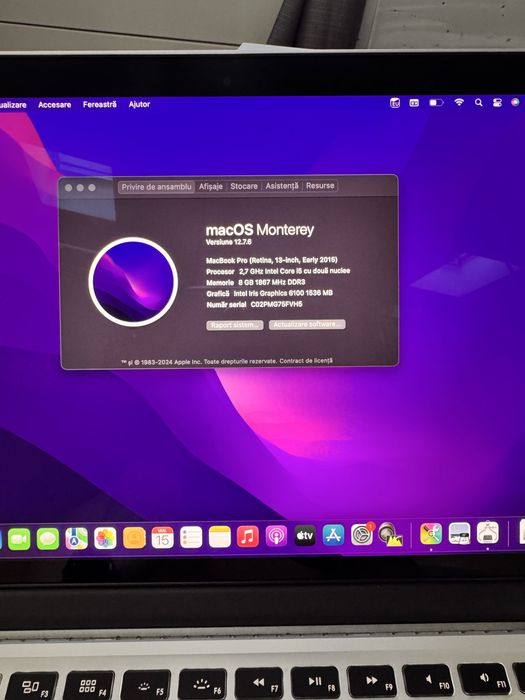Open the System Information icon in Dock

pos(488,532)
